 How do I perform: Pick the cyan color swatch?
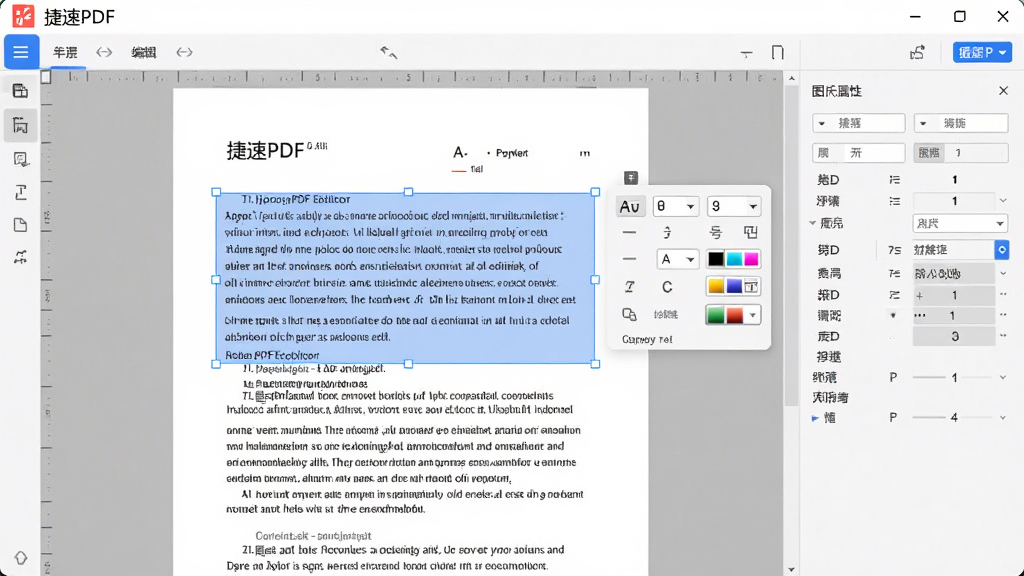tap(734, 259)
